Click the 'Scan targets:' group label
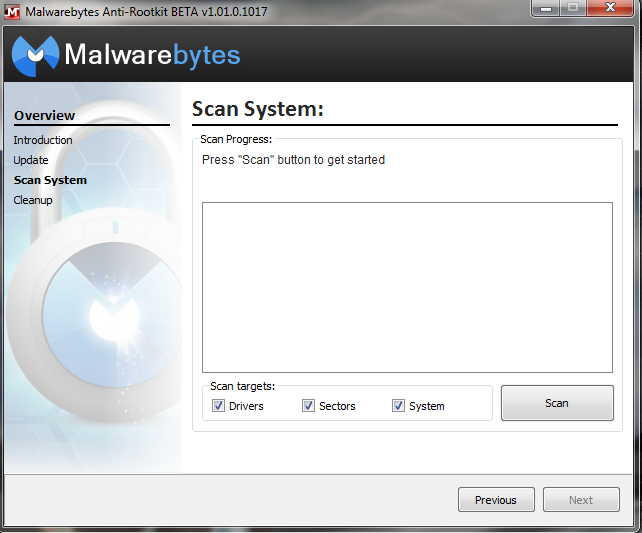The image size is (642, 533). pos(242,386)
